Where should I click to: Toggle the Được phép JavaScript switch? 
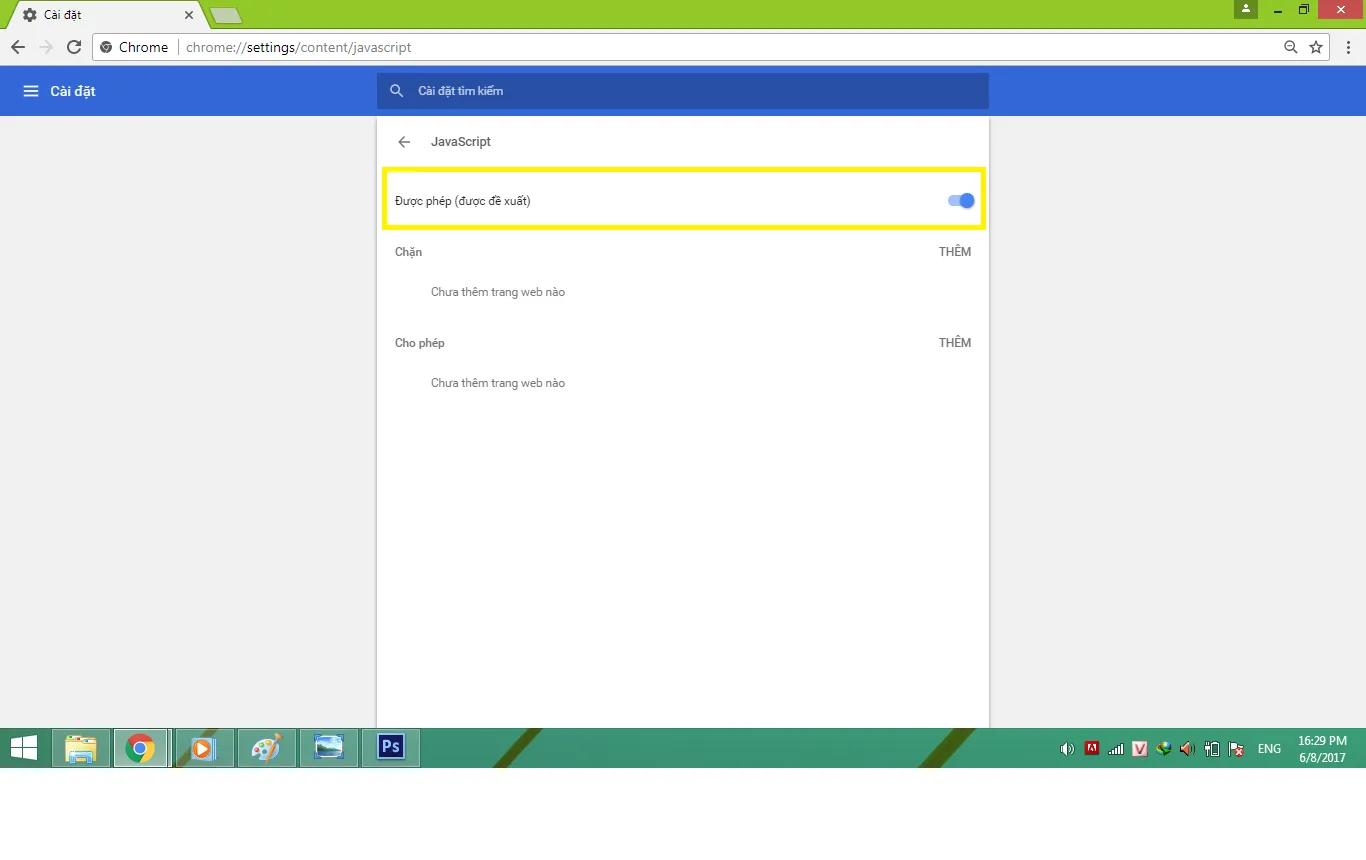coord(961,200)
